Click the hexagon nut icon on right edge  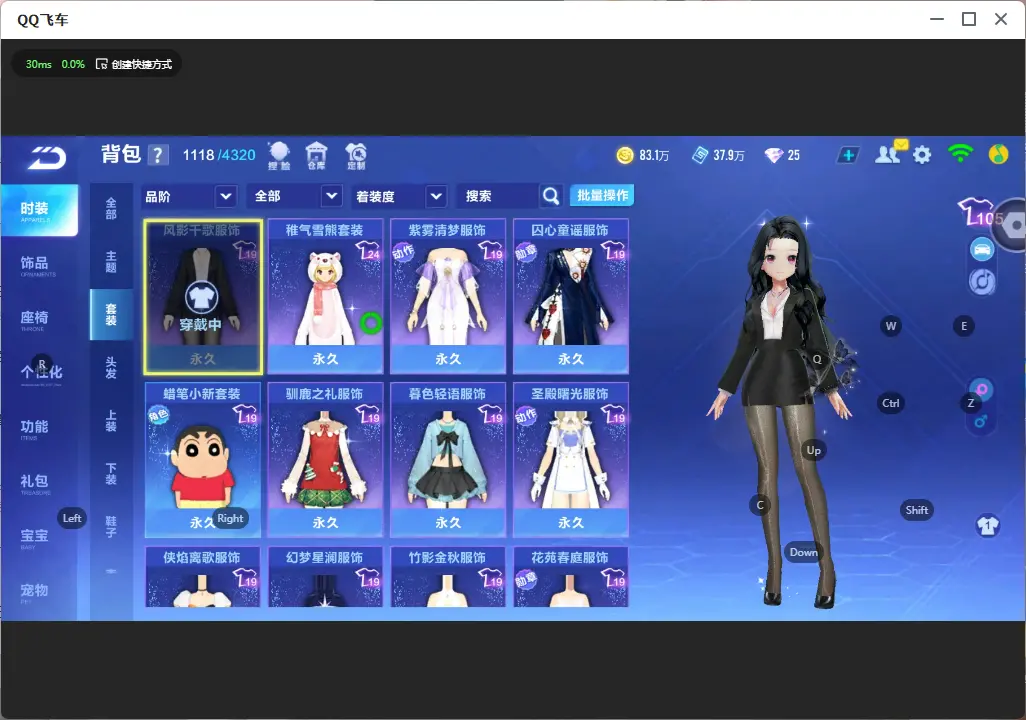tap(1013, 225)
